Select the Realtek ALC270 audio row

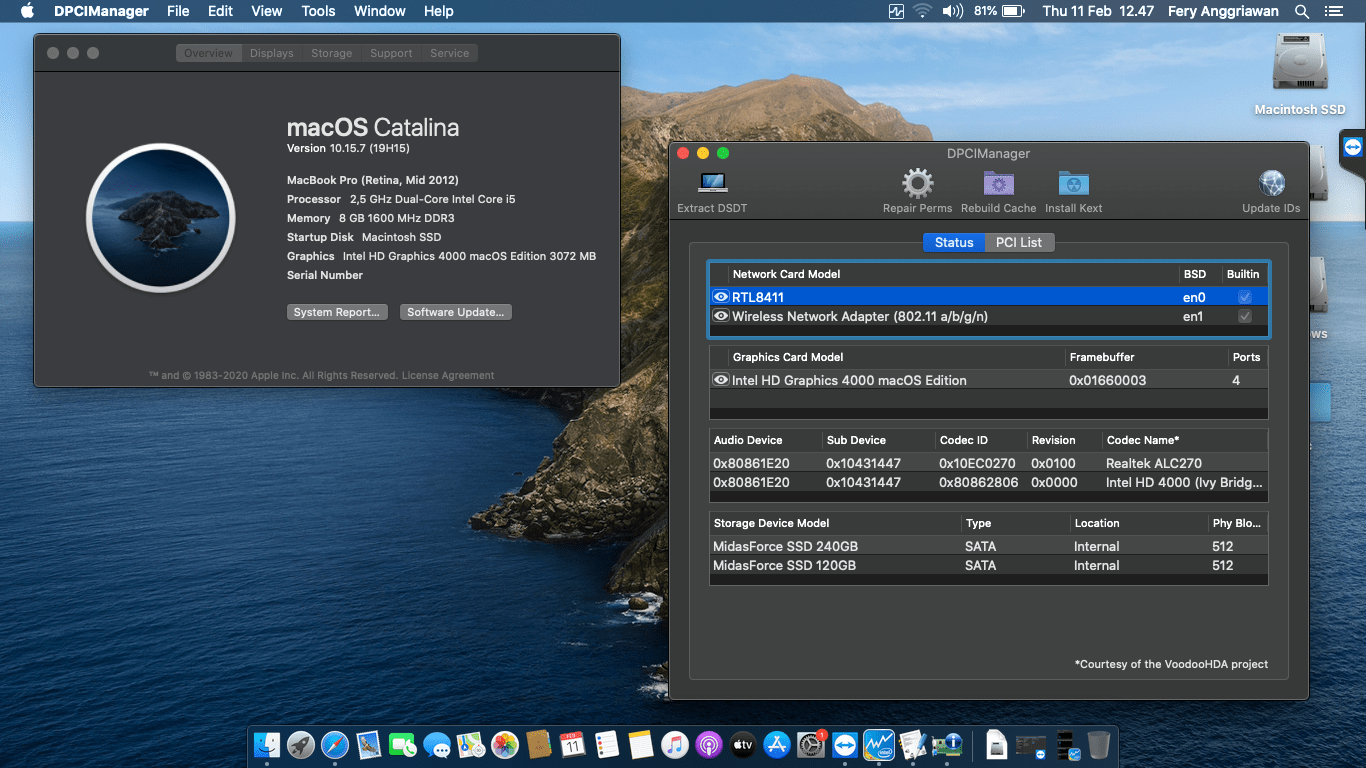pyautogui.click(x=988, y=463)
